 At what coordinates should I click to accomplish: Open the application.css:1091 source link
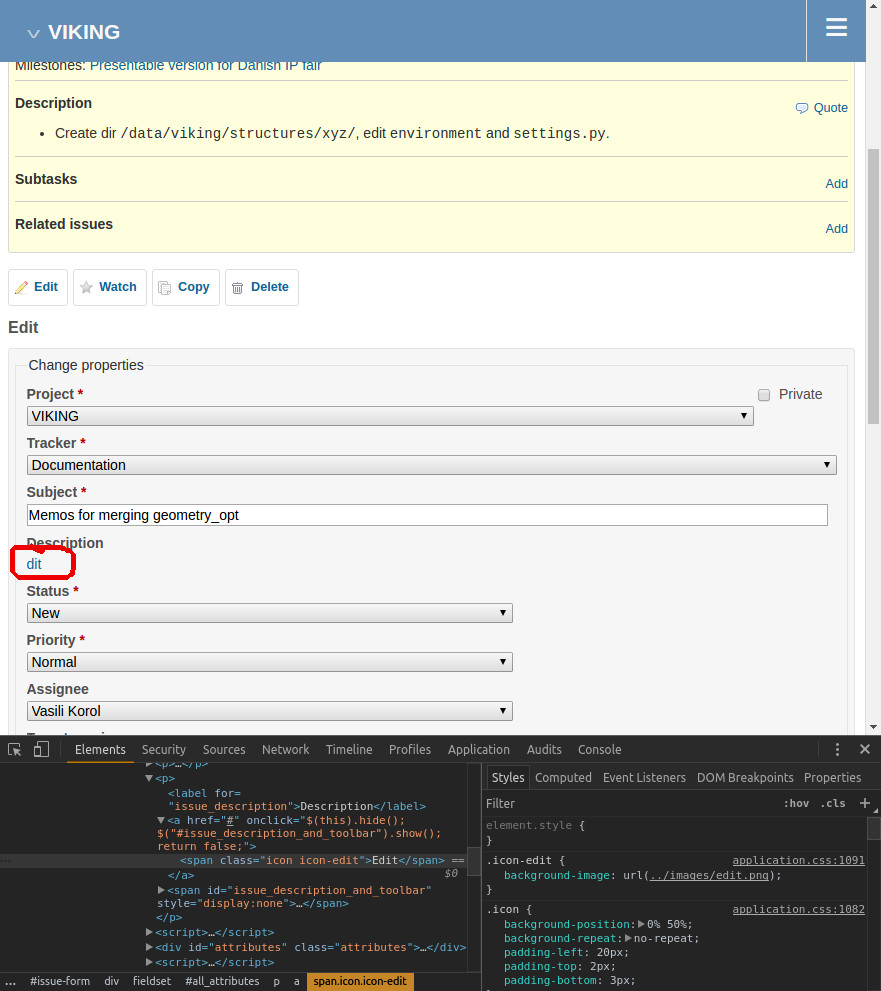coord(798,860)
